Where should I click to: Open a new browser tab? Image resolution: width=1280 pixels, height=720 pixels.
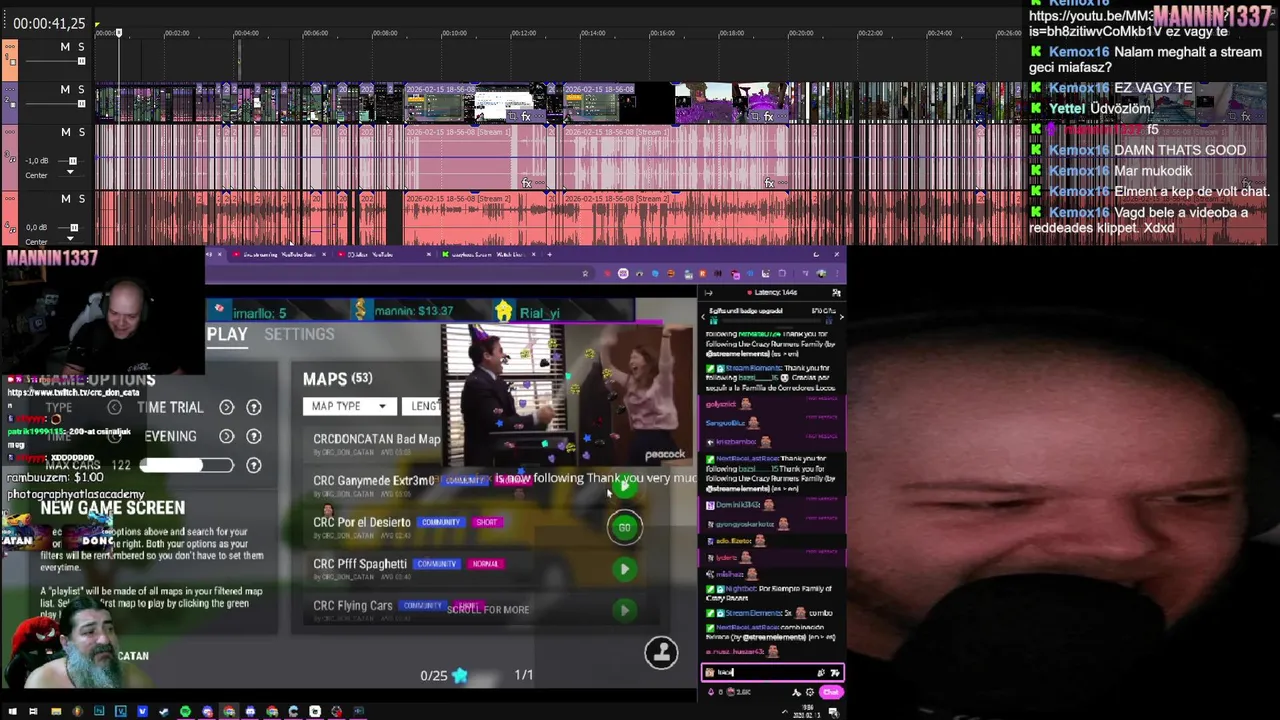tap(549, 254)
